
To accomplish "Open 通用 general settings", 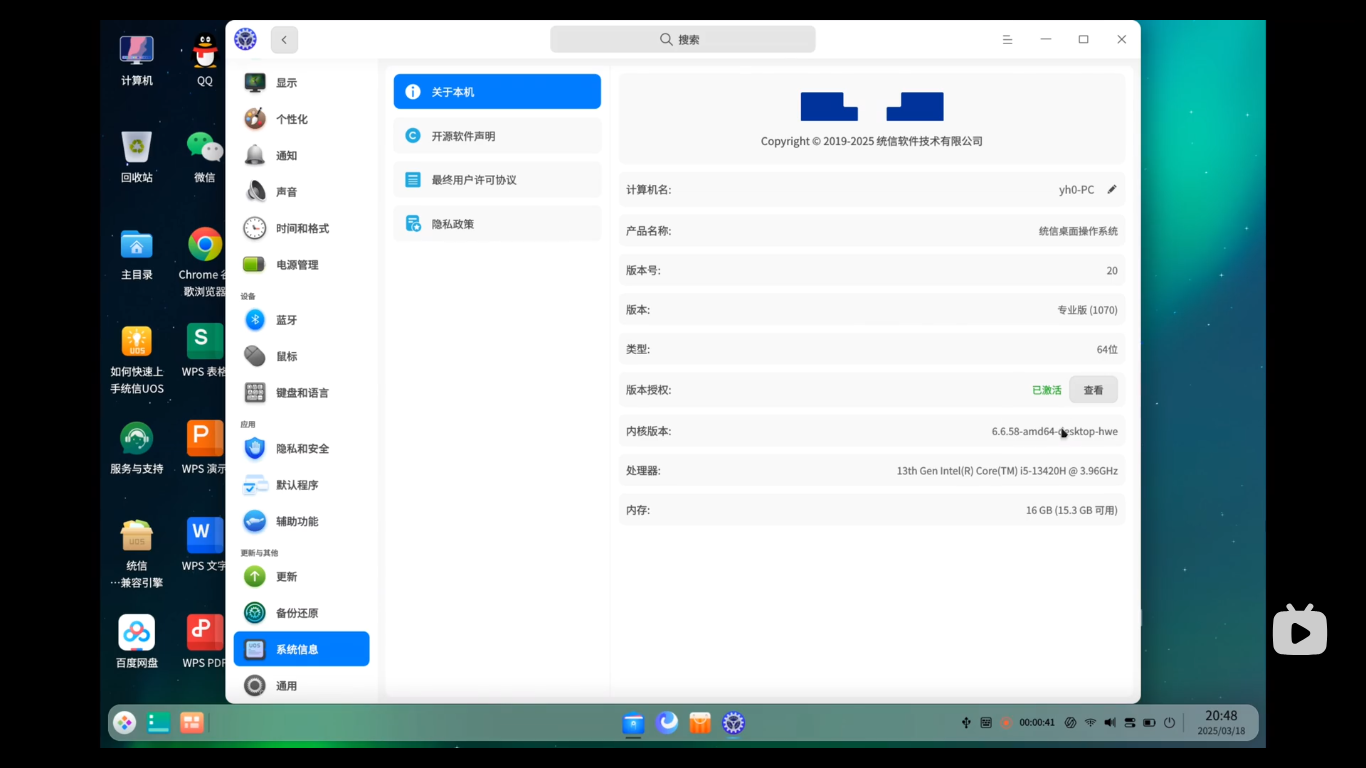I will point(301,686).
